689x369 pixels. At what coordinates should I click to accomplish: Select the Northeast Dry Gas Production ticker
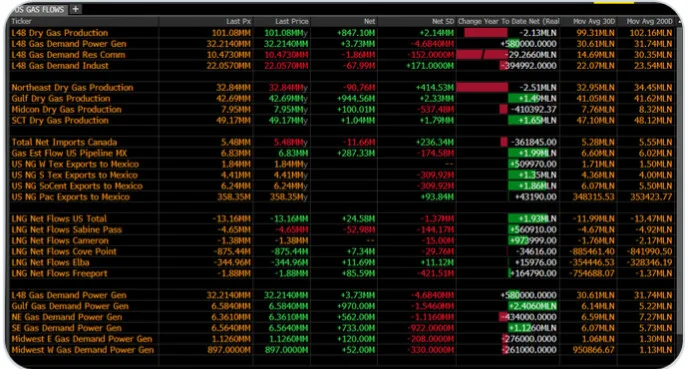pos(72,87)
